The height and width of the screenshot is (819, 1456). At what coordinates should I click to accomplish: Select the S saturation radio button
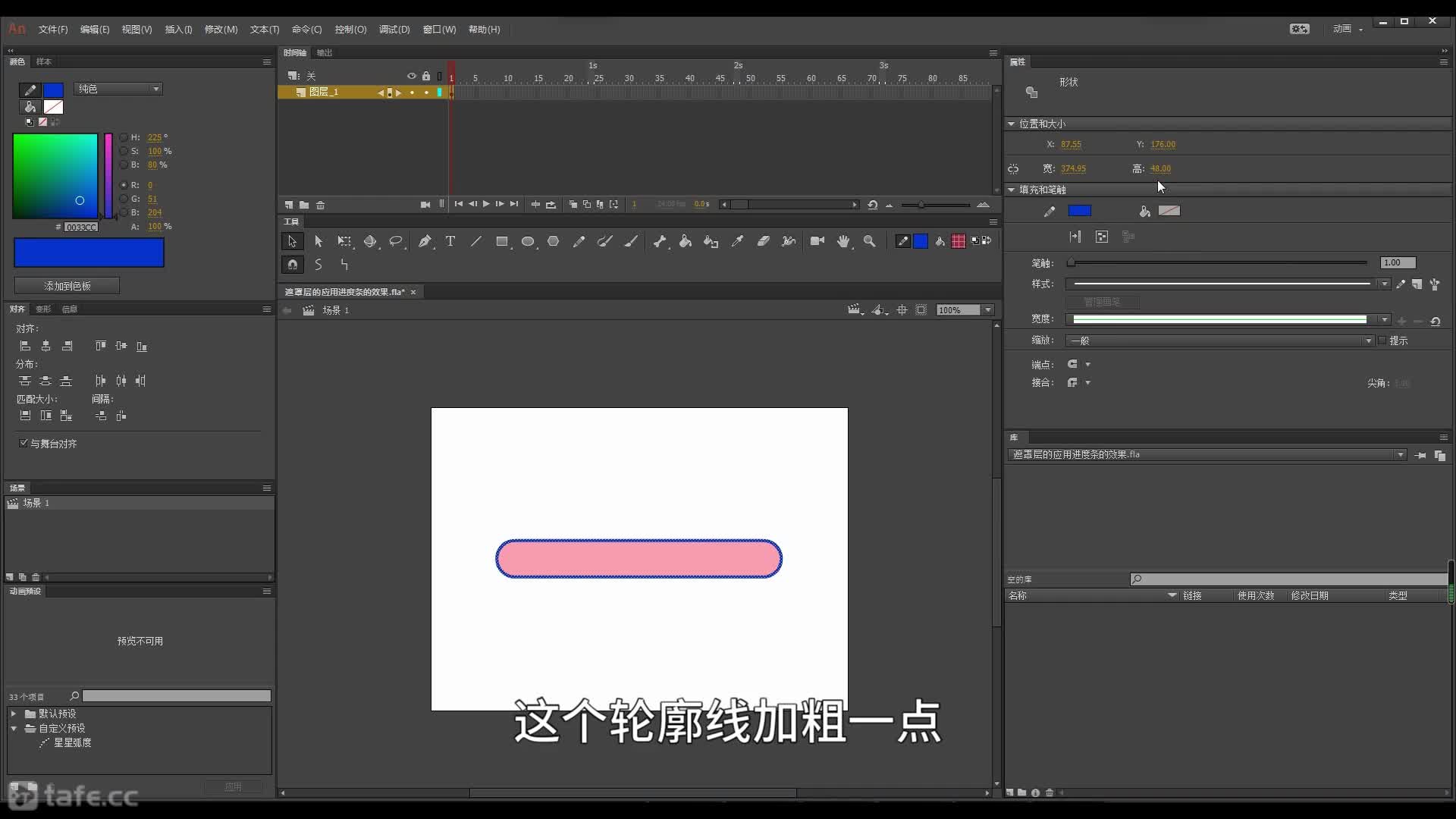[124, 151]
